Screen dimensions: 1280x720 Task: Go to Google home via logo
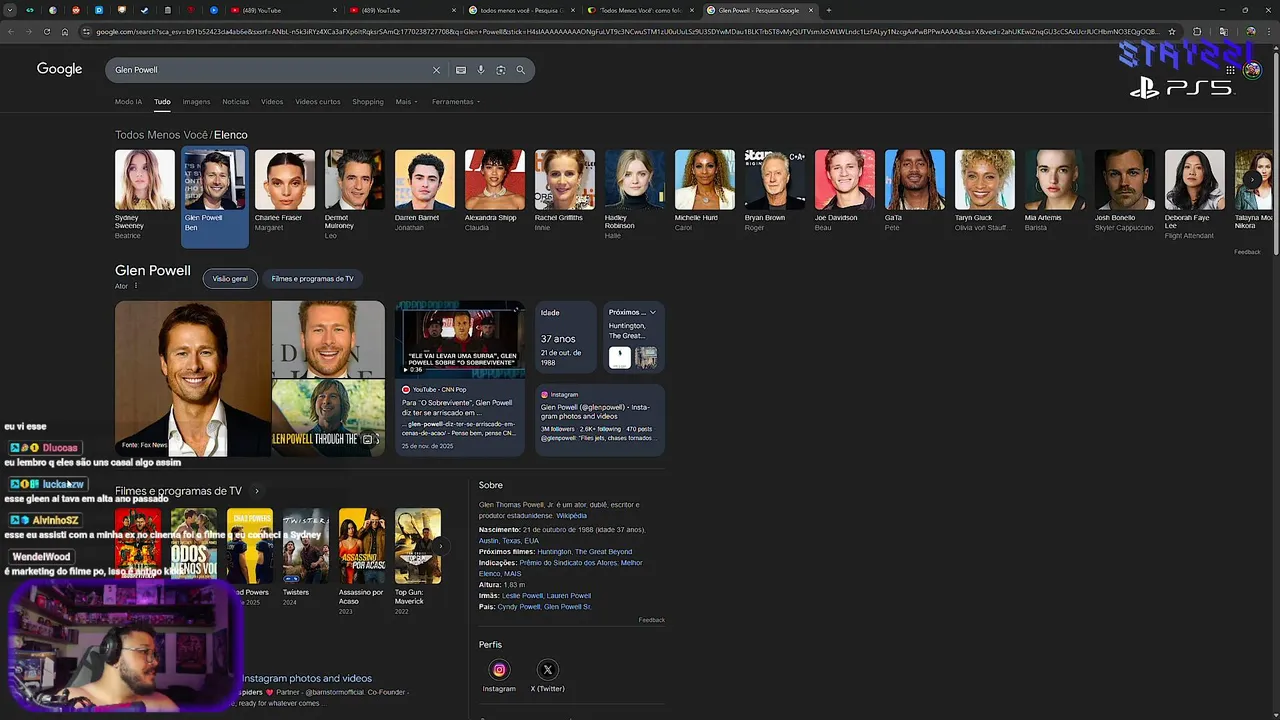point(59,69)
